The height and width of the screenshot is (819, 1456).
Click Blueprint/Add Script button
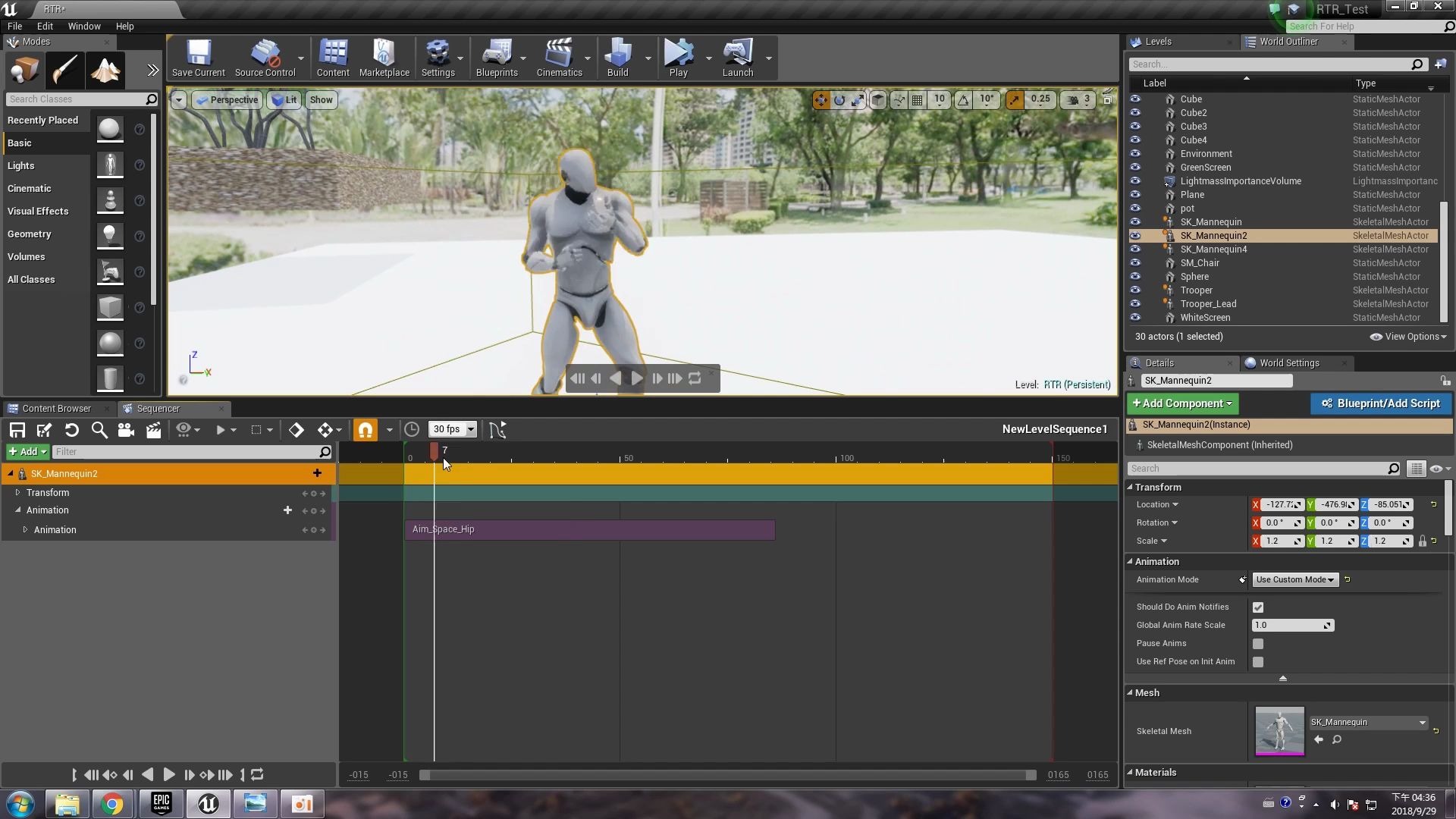point(1384,403)
